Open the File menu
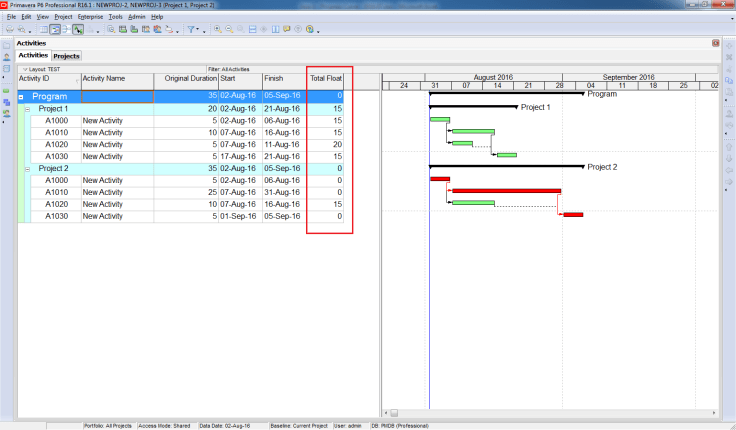736x430 pixels. (x=11, y=17)
